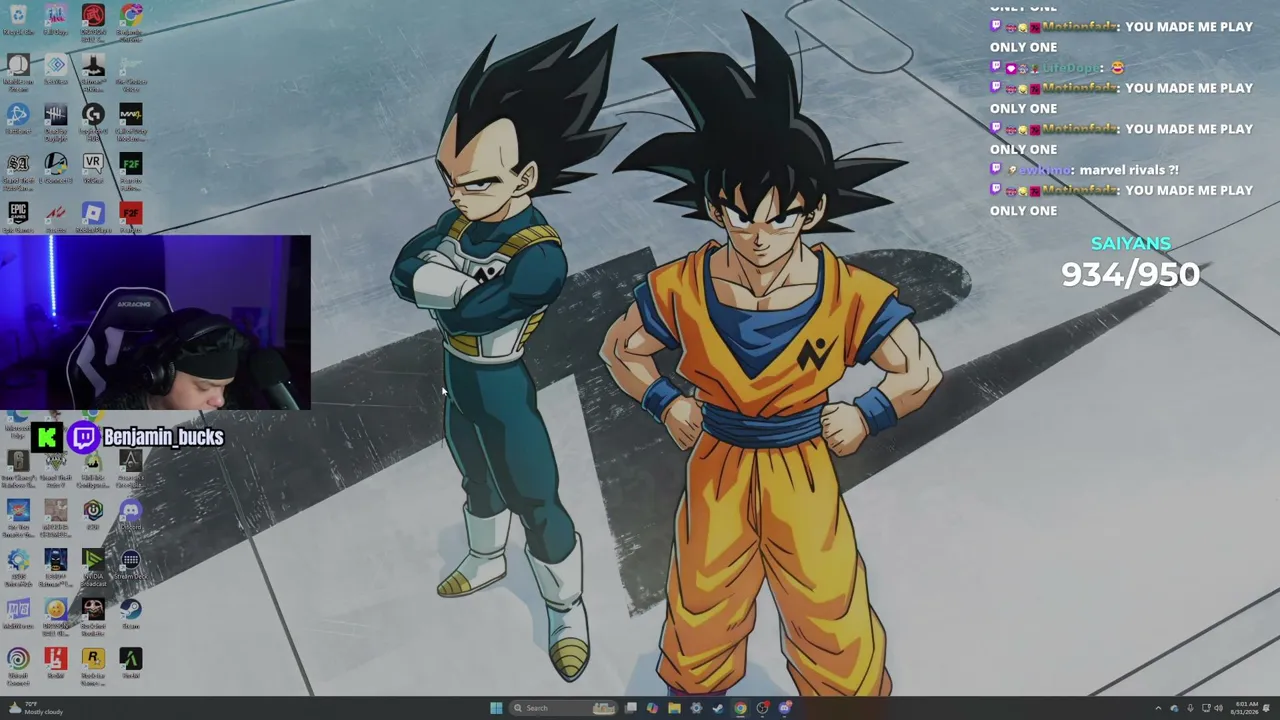Viewport: 1280px width, 720px height.
Task: Launch the Buckshot Roulette desktop shortcut
Action: [x=93, y=609]
